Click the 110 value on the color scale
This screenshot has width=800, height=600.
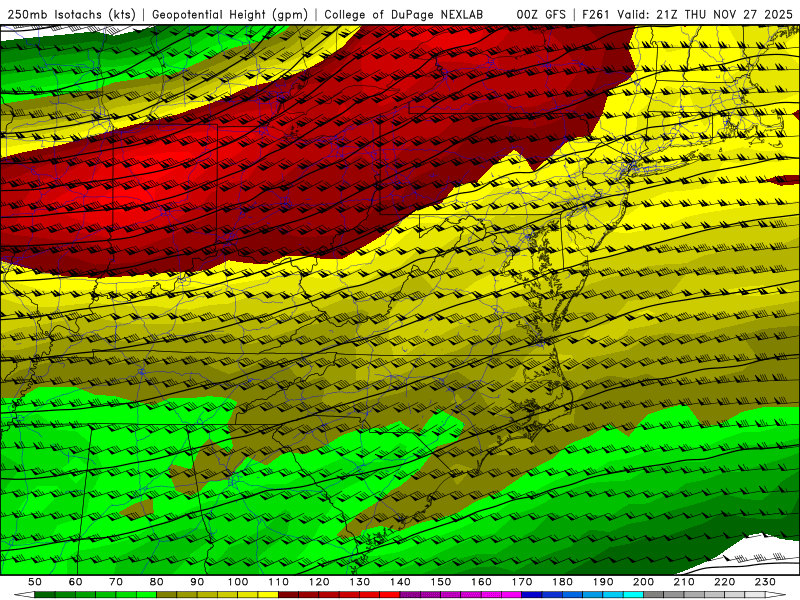click(279, 582)
